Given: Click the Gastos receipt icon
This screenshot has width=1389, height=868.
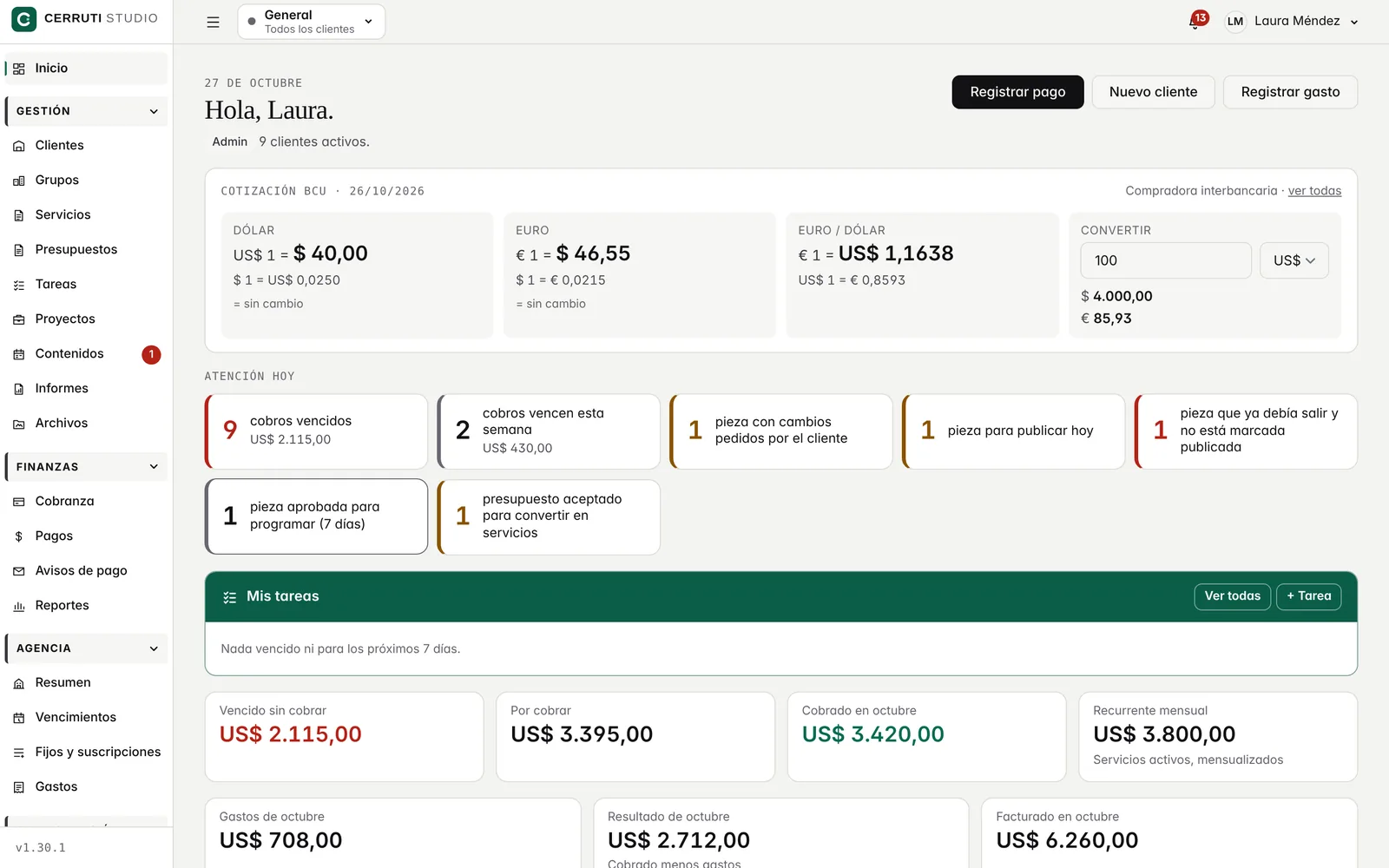Looking at the screenshot, I should 19,787.
